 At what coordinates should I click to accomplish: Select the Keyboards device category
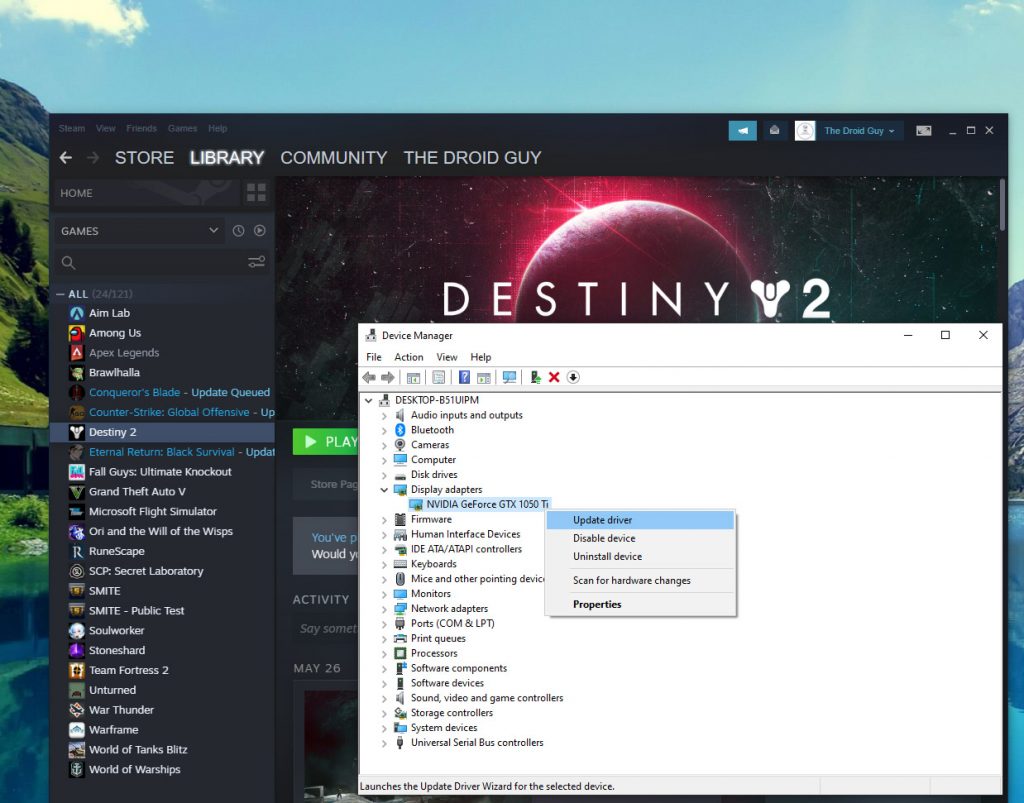point(434,564)
